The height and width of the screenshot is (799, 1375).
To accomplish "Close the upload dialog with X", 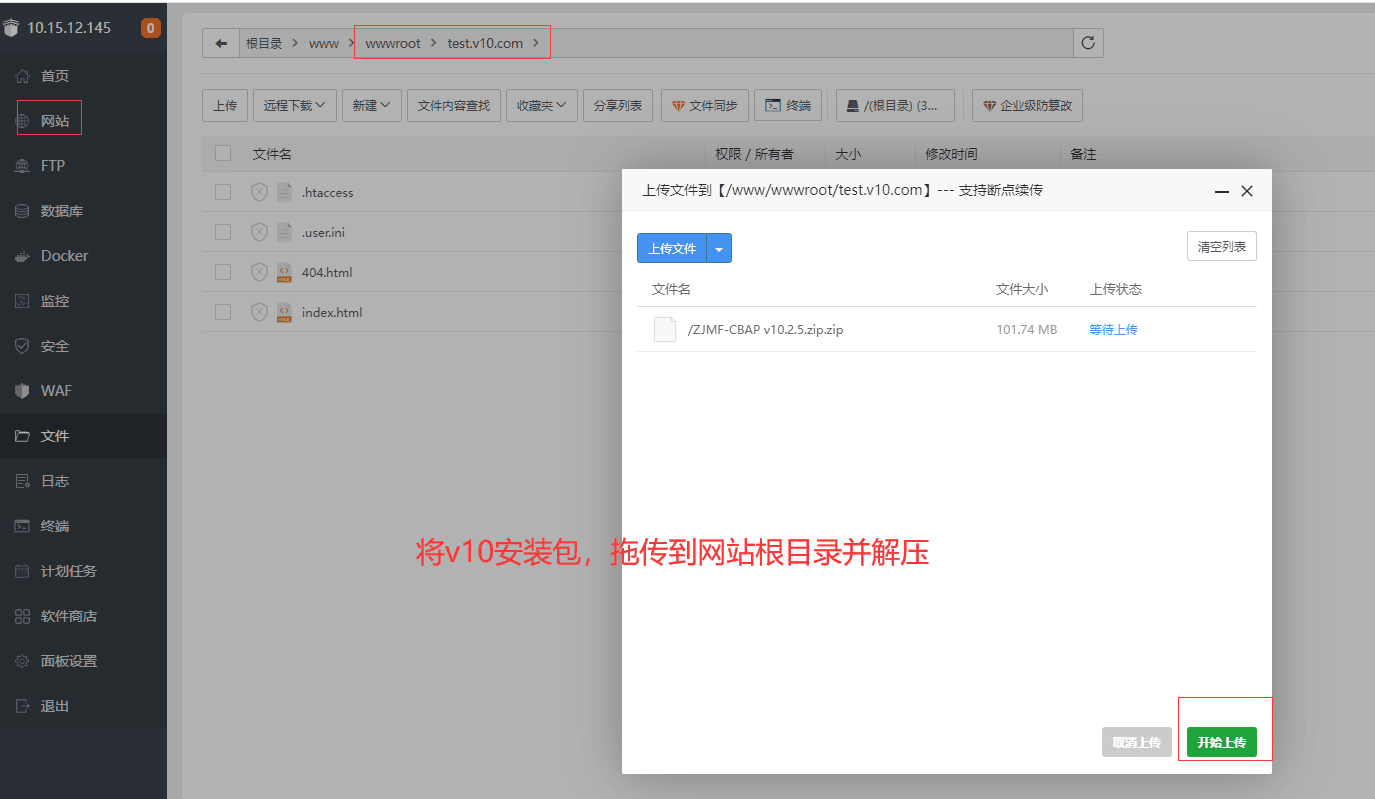I will click(x=1247, y=191).
